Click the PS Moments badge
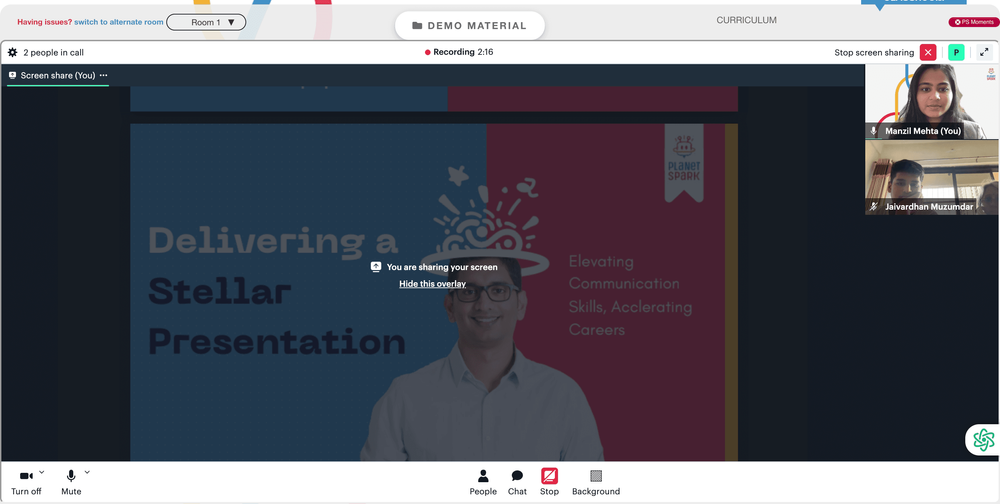 point(973,22)
